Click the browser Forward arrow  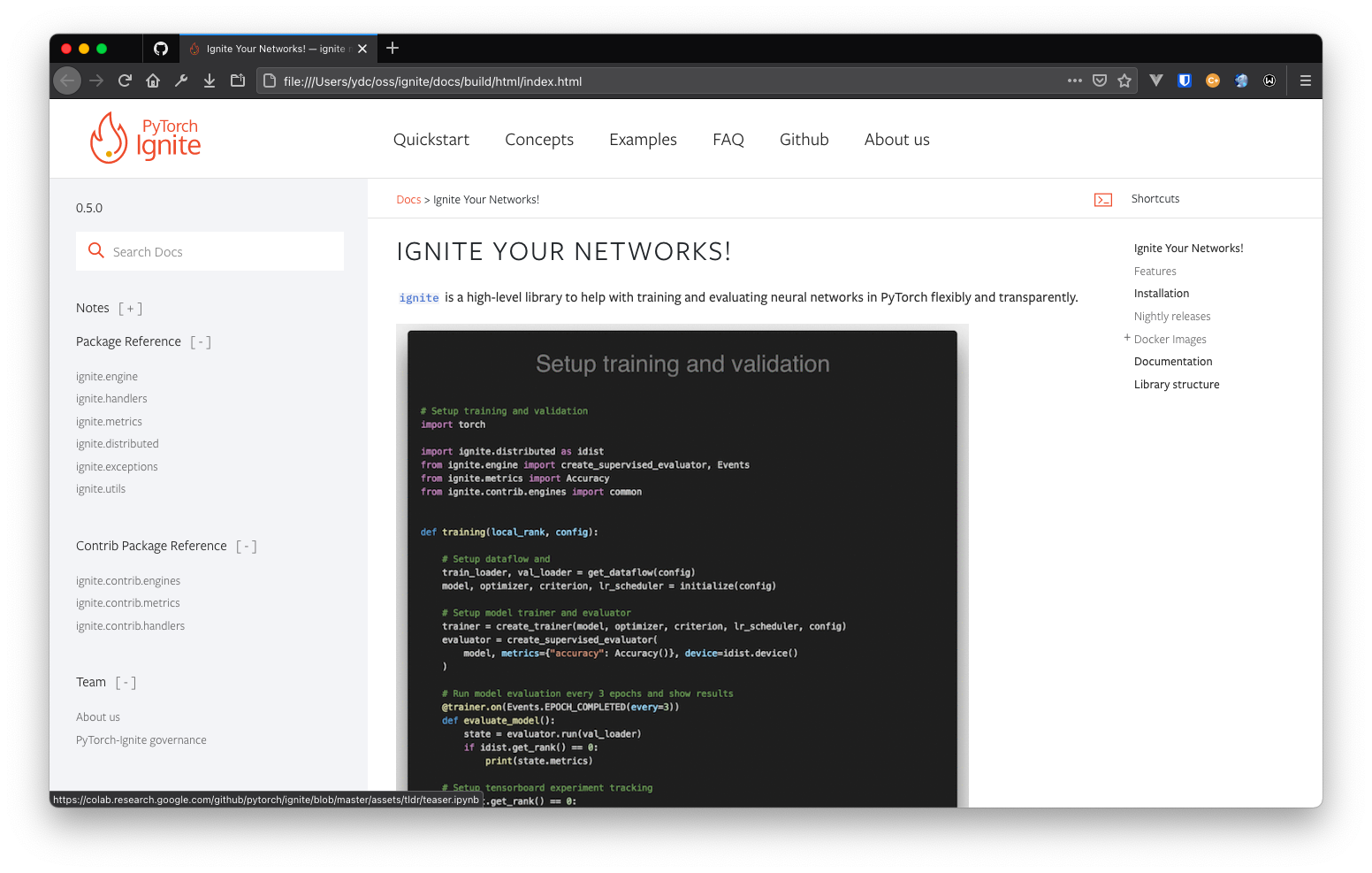pyautogui.click(x=96, y=80)
